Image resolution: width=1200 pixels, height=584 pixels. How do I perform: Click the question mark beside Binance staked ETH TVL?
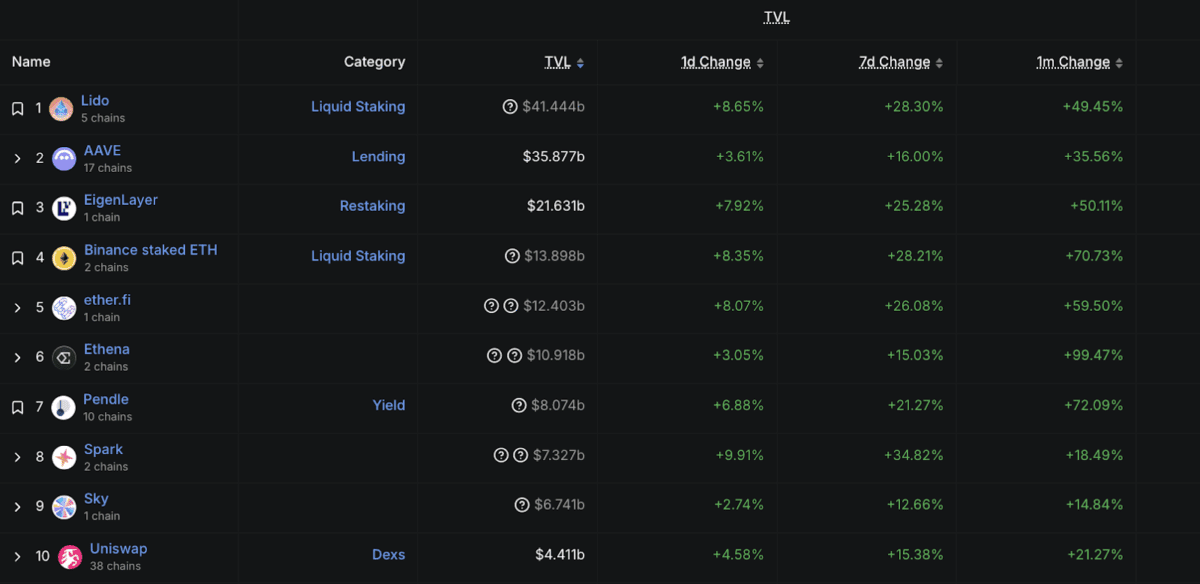[512, 256]
